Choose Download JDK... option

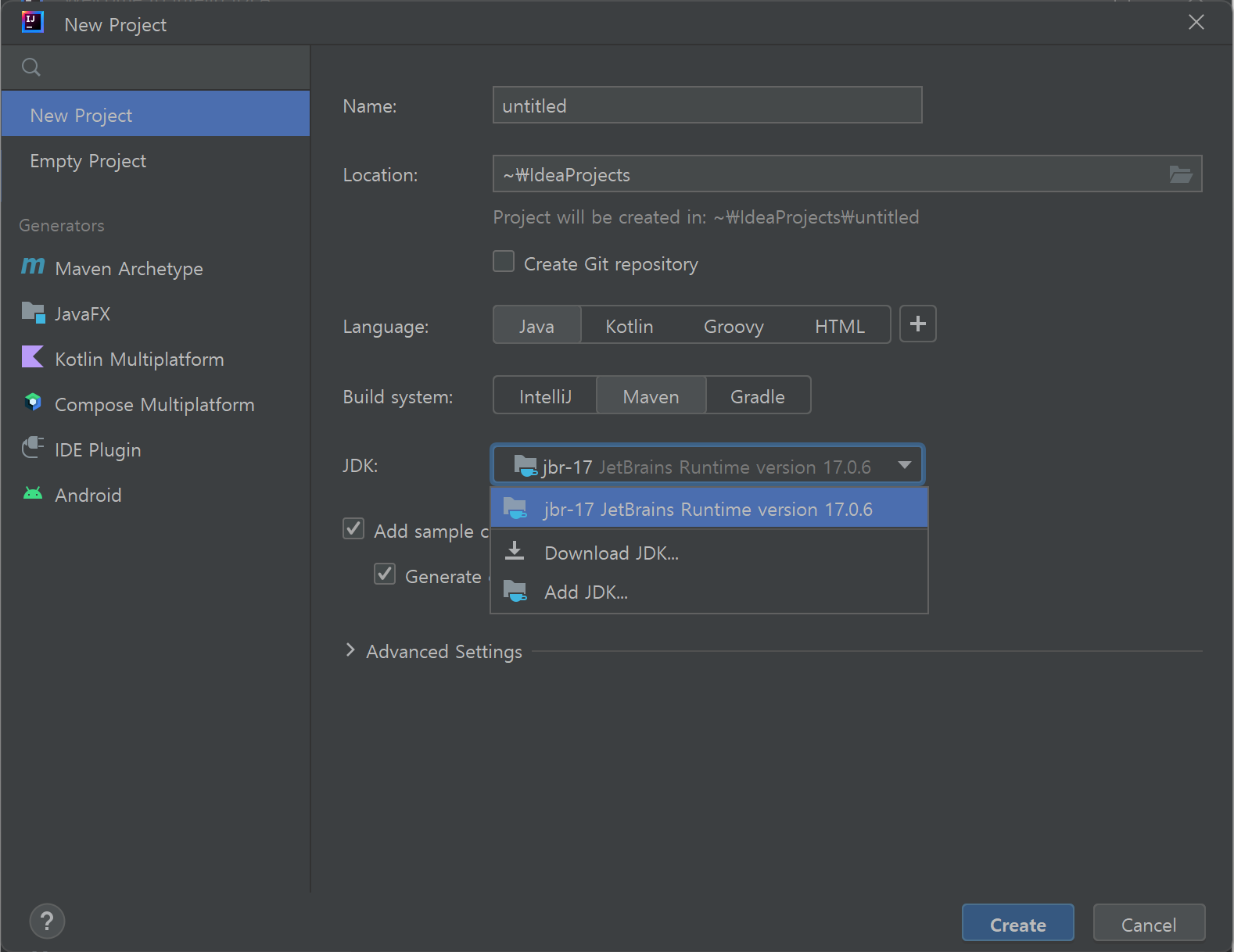click(x=709, y=552)
